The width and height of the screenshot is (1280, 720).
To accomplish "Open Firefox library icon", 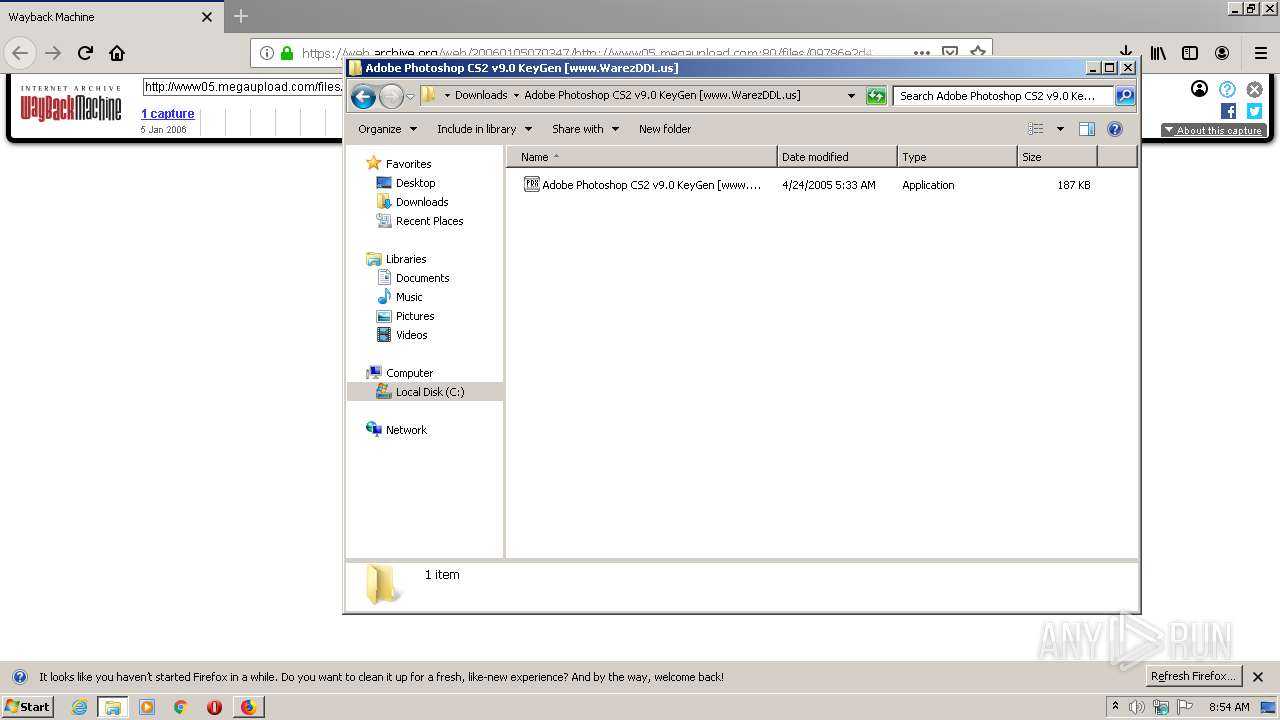I will (1158, 53).
